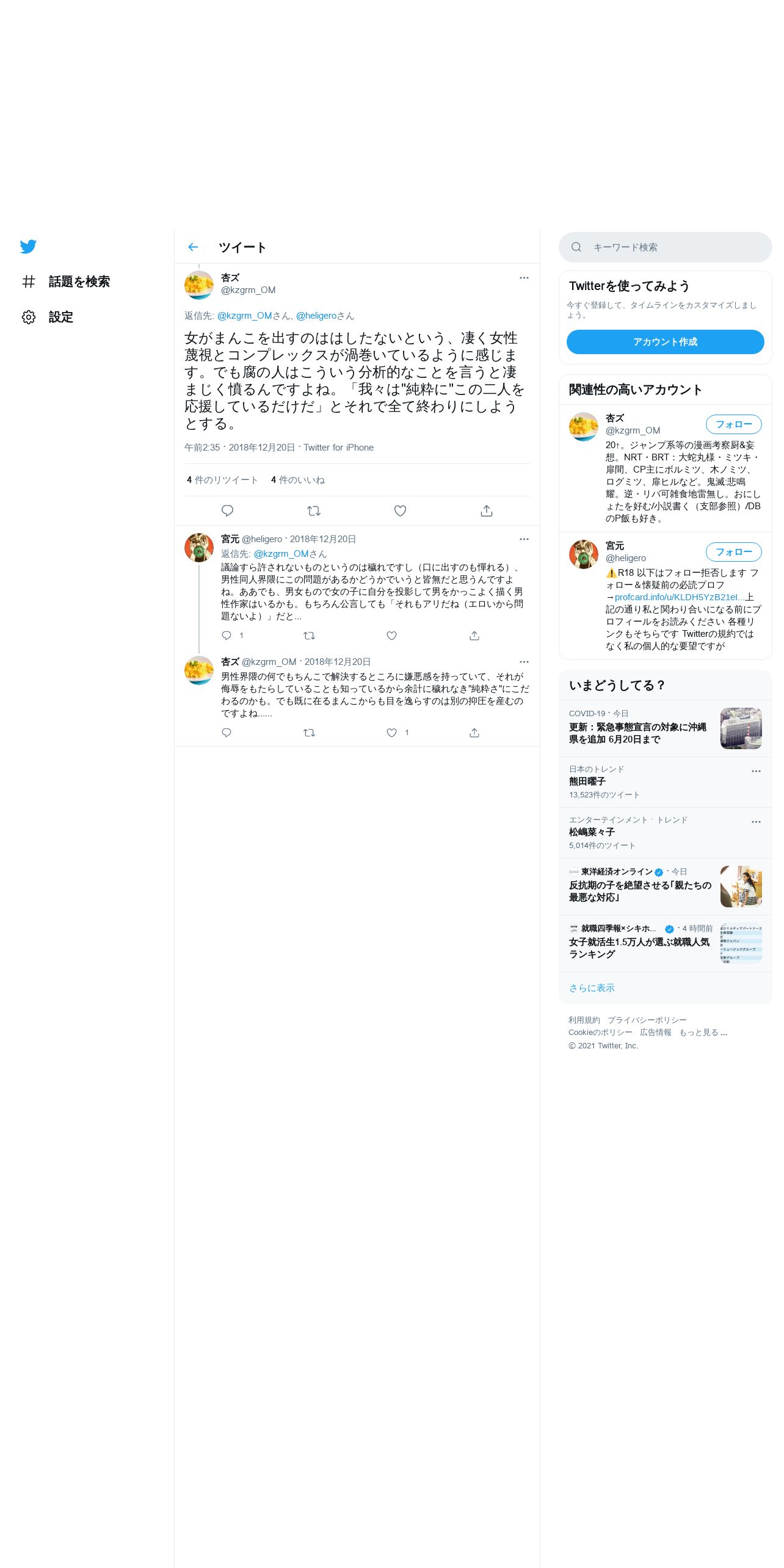Viewport: 784px width, 1568px height.
Task: Like the reply by 宮元
Action: (x=392, y=636)
